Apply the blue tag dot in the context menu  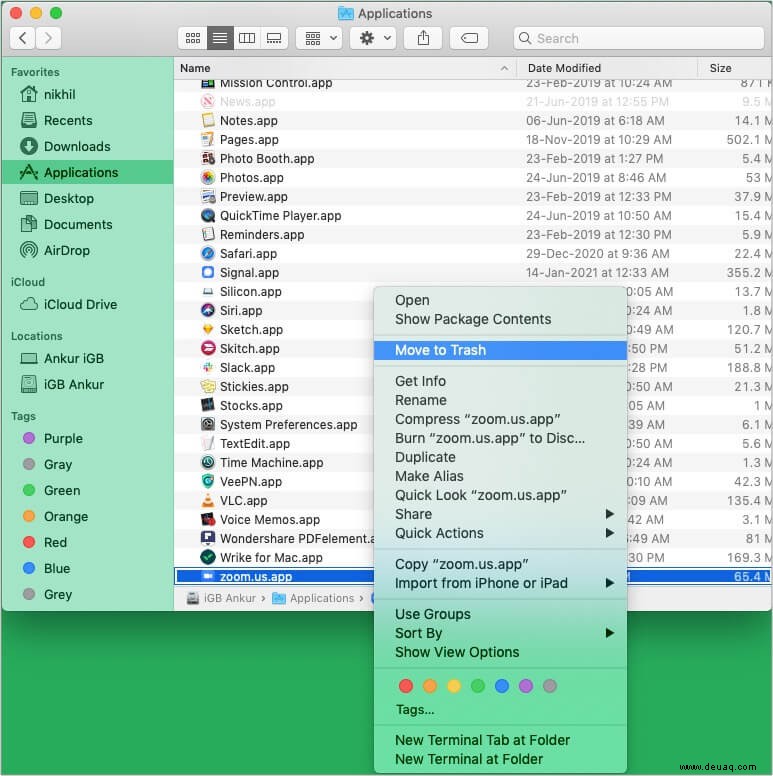[x=502, y=686]
